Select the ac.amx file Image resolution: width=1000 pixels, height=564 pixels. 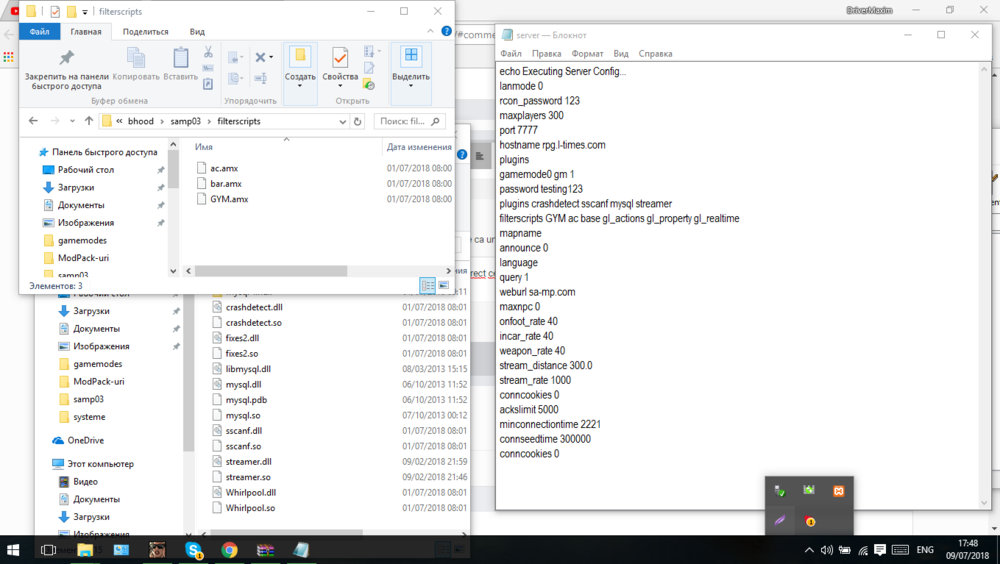coord(224,168)
